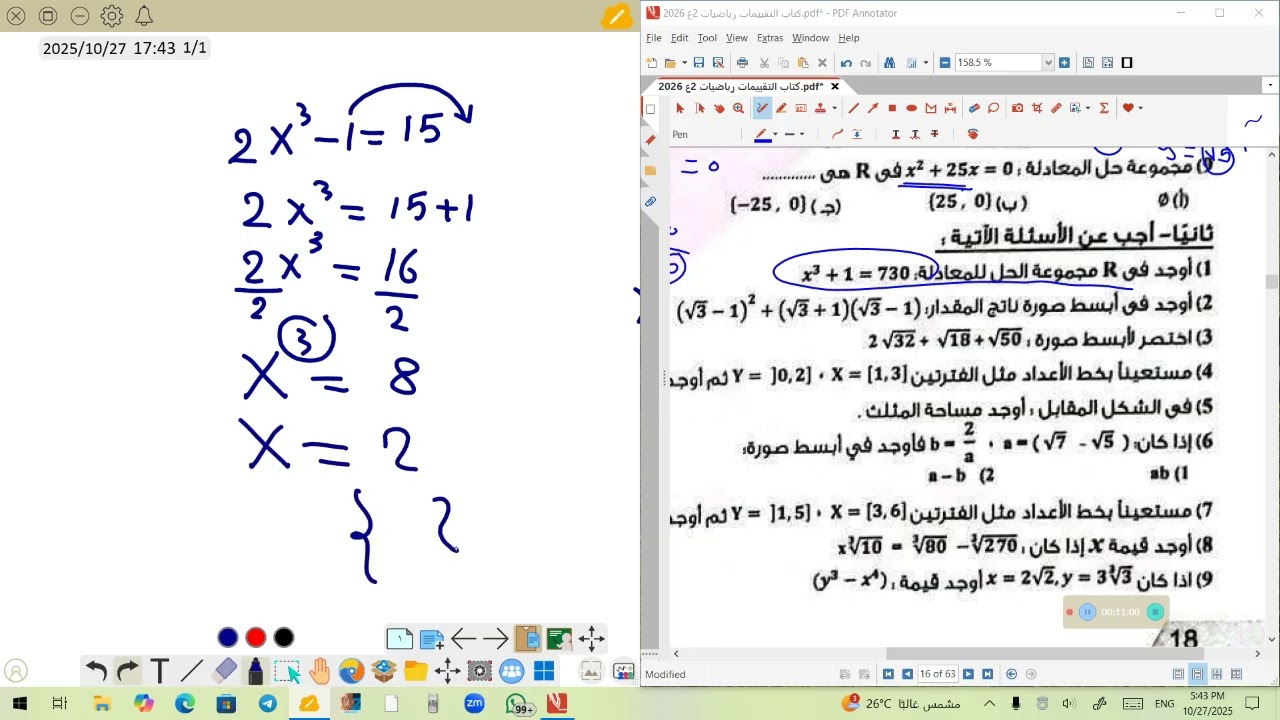Open the Window menu

pos(810,38)
